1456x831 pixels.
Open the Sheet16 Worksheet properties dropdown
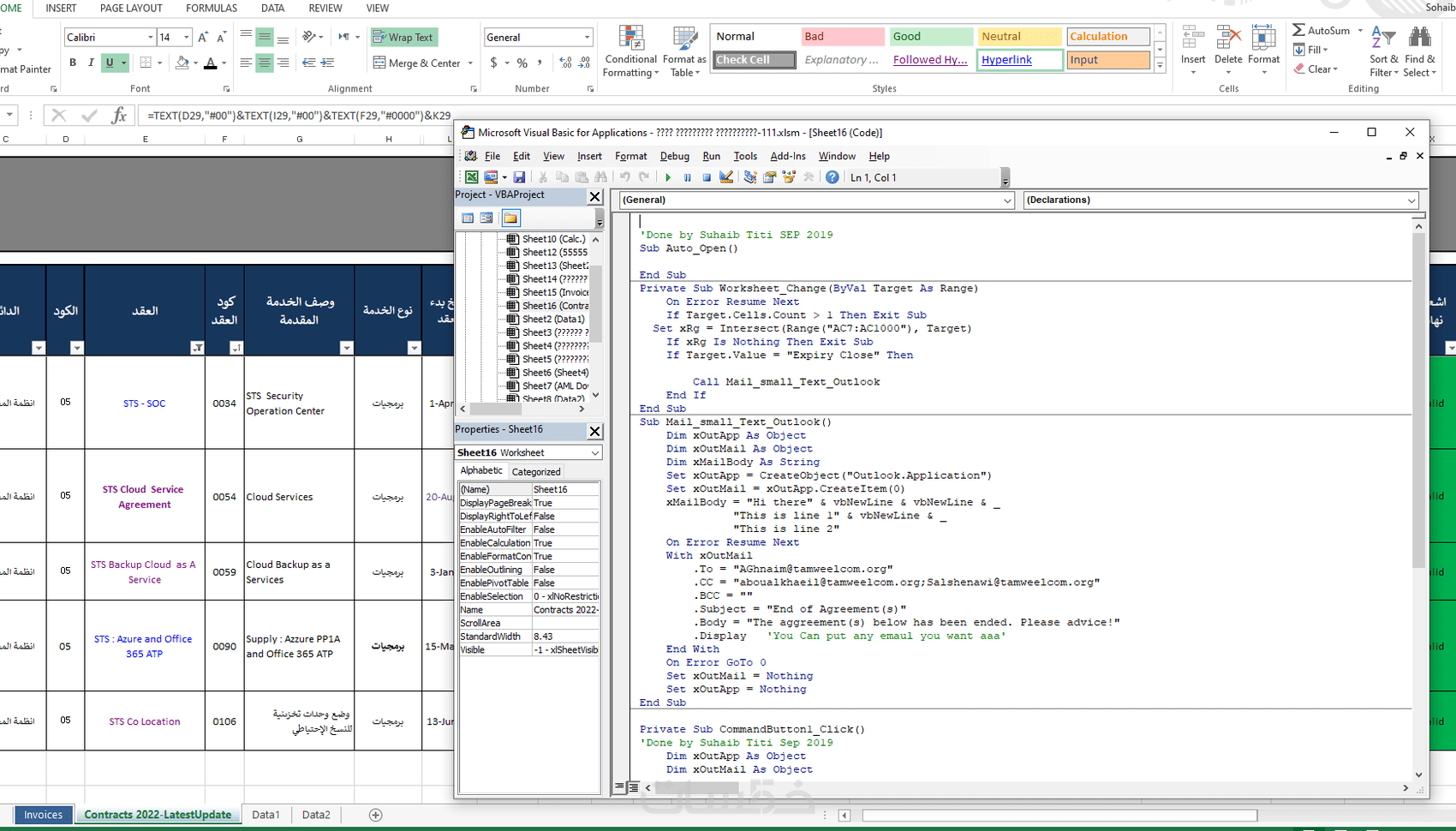coord(594,452)
